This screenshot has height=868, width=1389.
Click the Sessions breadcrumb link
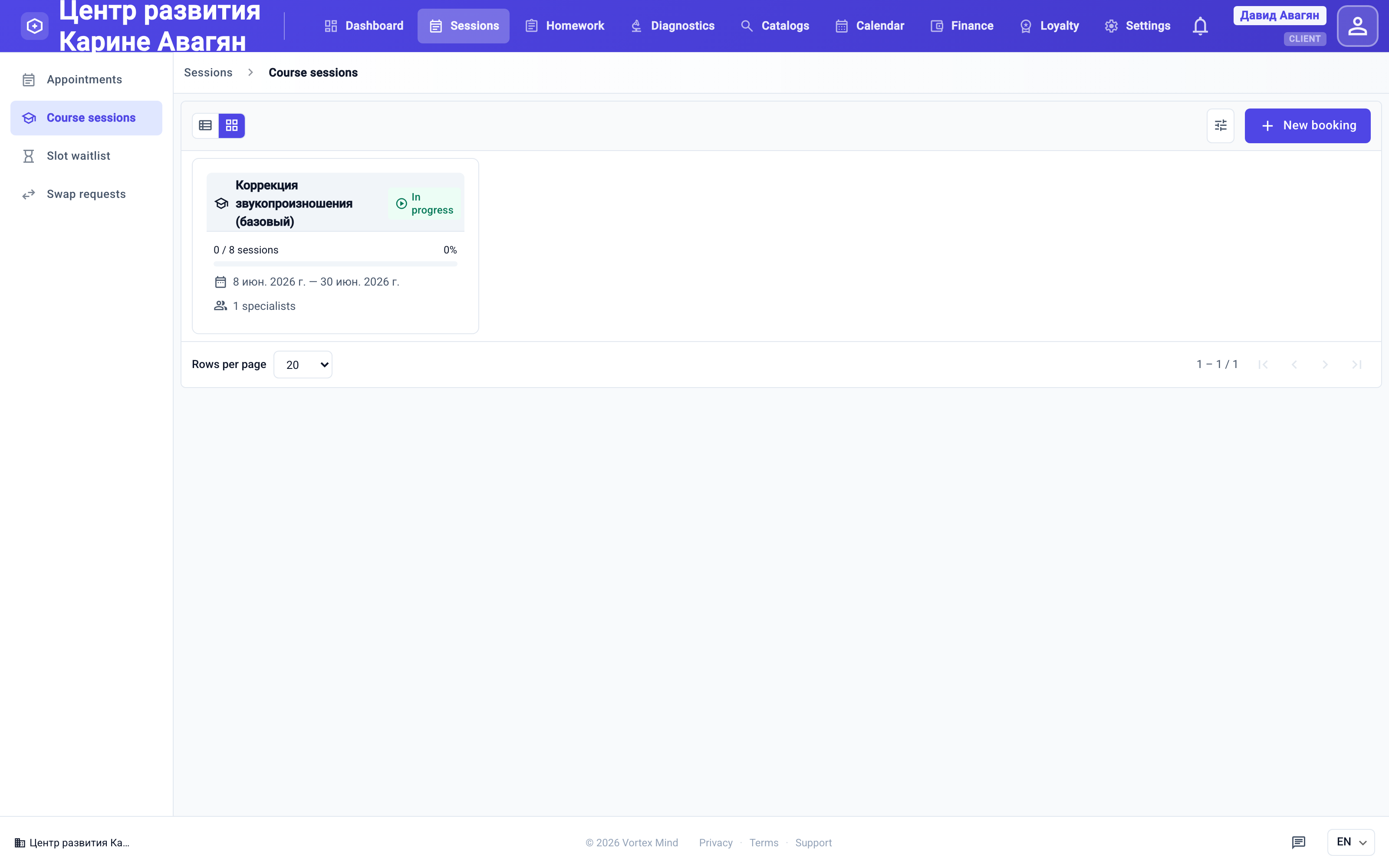pyautogui.click(x=208, y=72)
